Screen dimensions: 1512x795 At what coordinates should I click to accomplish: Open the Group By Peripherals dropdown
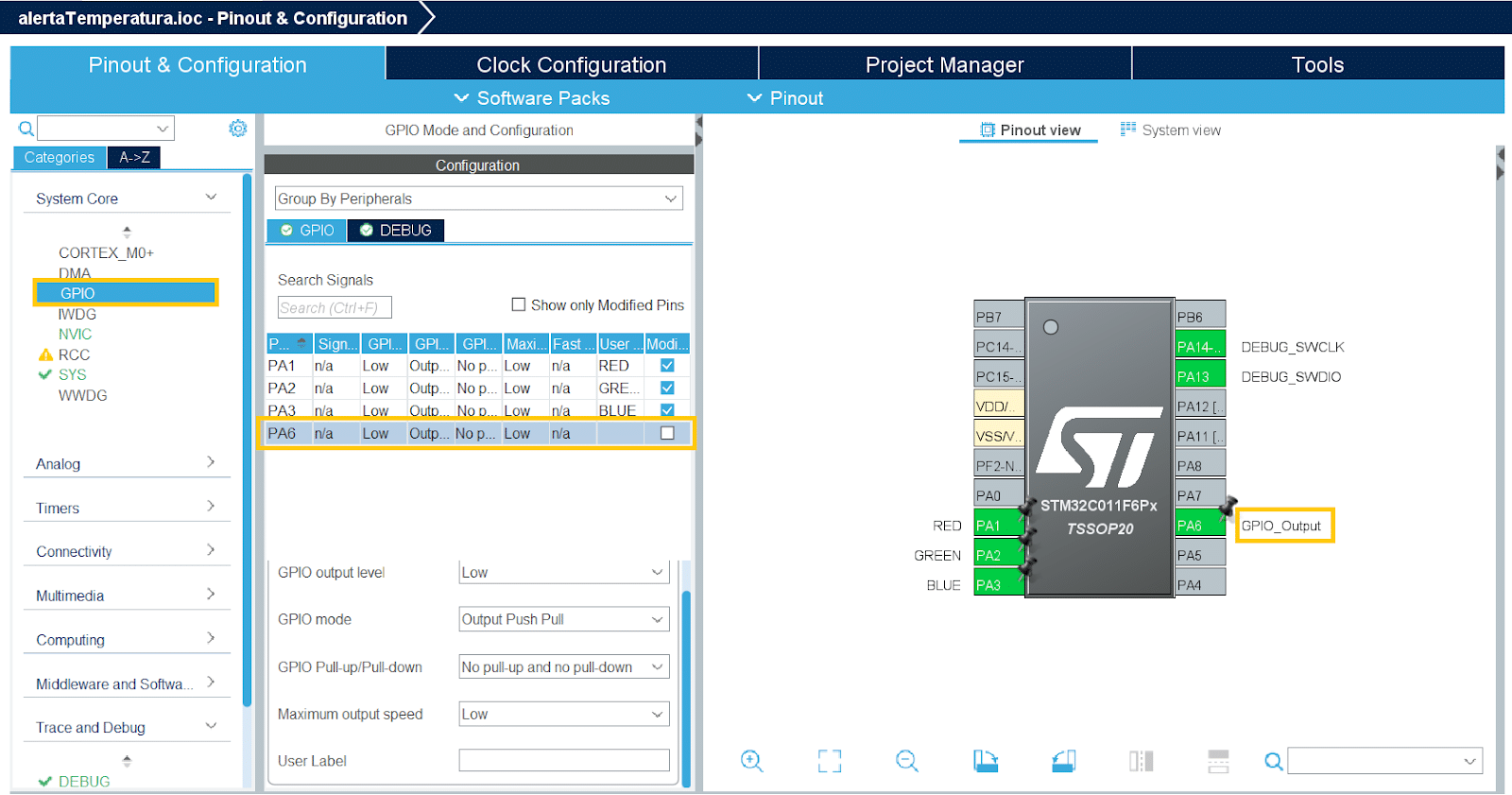[478, 199]
